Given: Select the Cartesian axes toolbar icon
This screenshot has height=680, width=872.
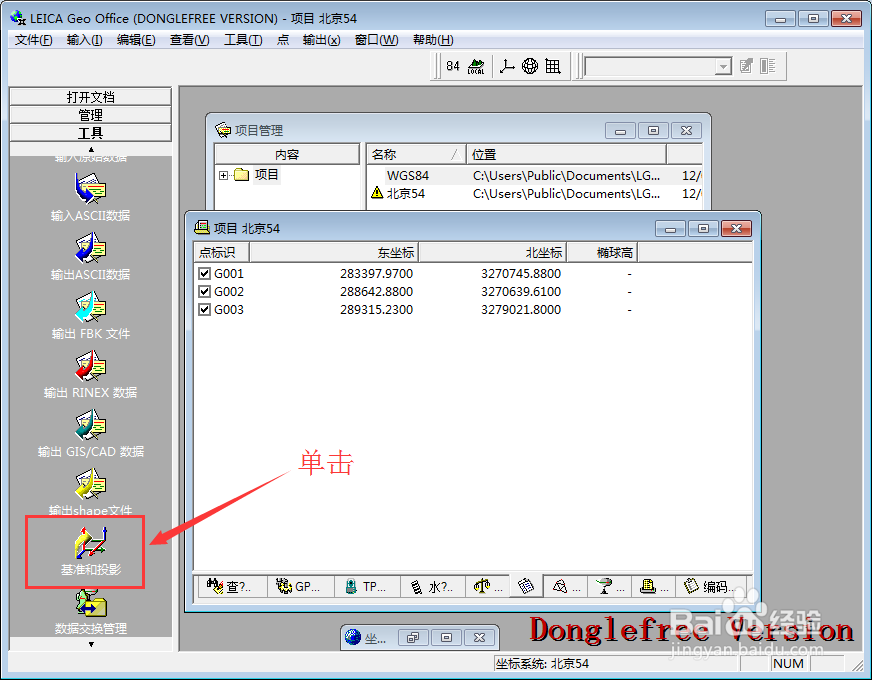Looking at the screenshot, I should tap(507, 66).
